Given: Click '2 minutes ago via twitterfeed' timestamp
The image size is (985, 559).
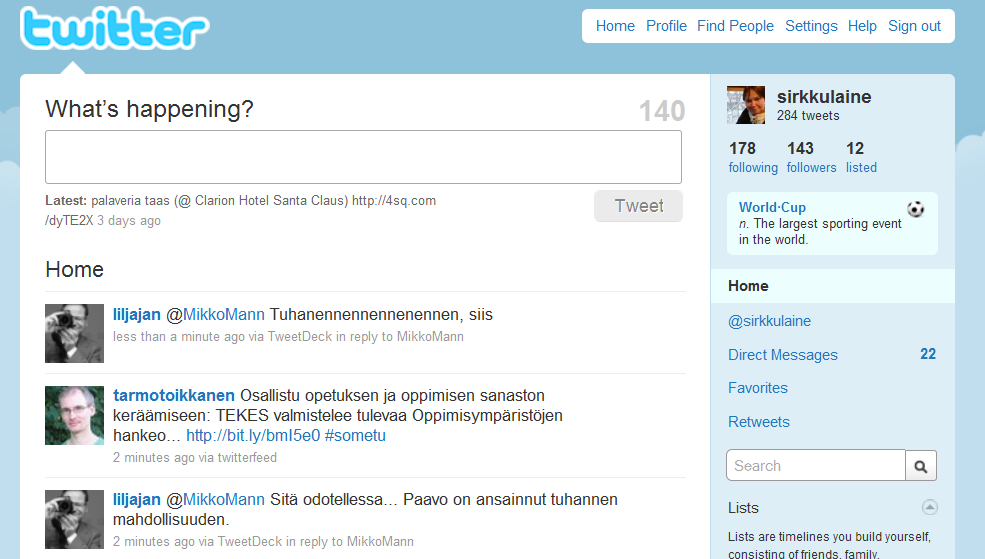Looking at the screenshot, I should coord(195,458).
